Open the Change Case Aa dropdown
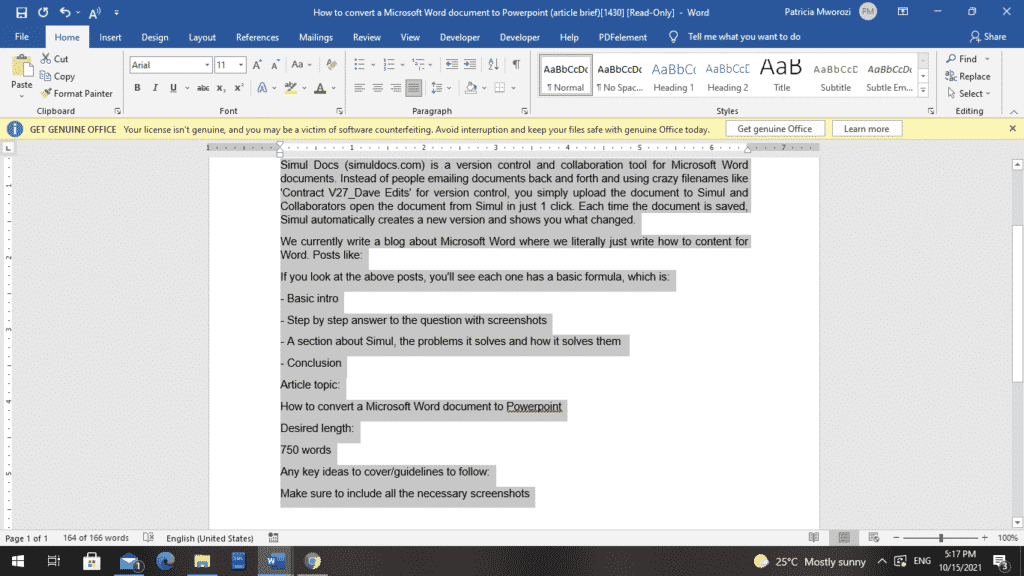The image size is (1024, 576). click(301, 65)
